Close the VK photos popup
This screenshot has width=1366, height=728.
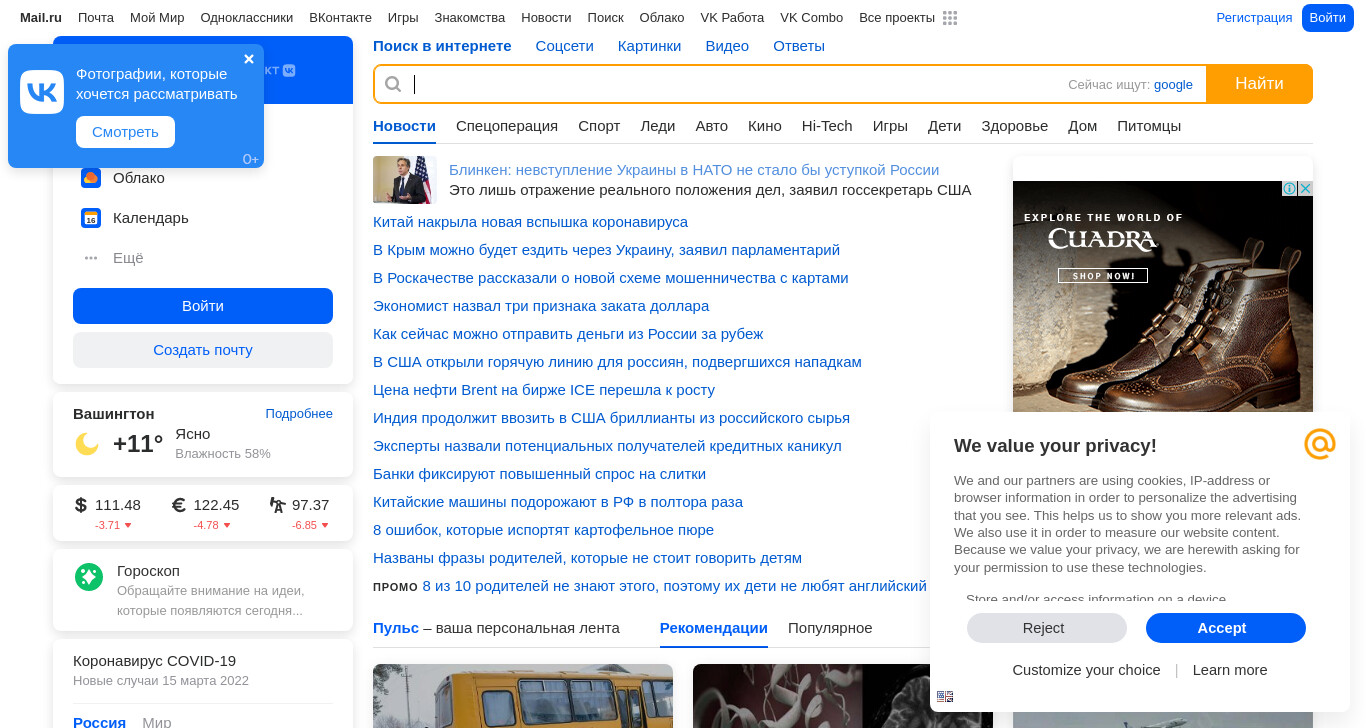(249, 59)
